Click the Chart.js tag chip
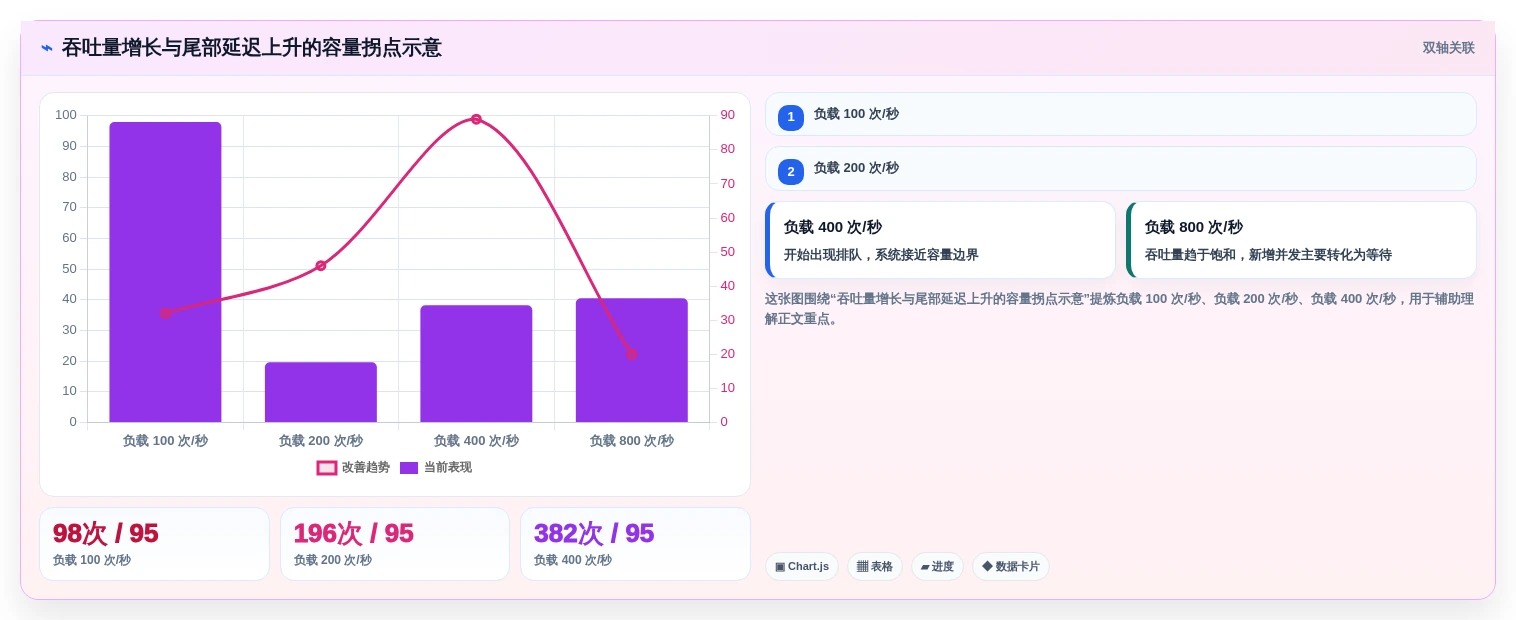This screenshot has height=620, width=1516. [802, 567]
